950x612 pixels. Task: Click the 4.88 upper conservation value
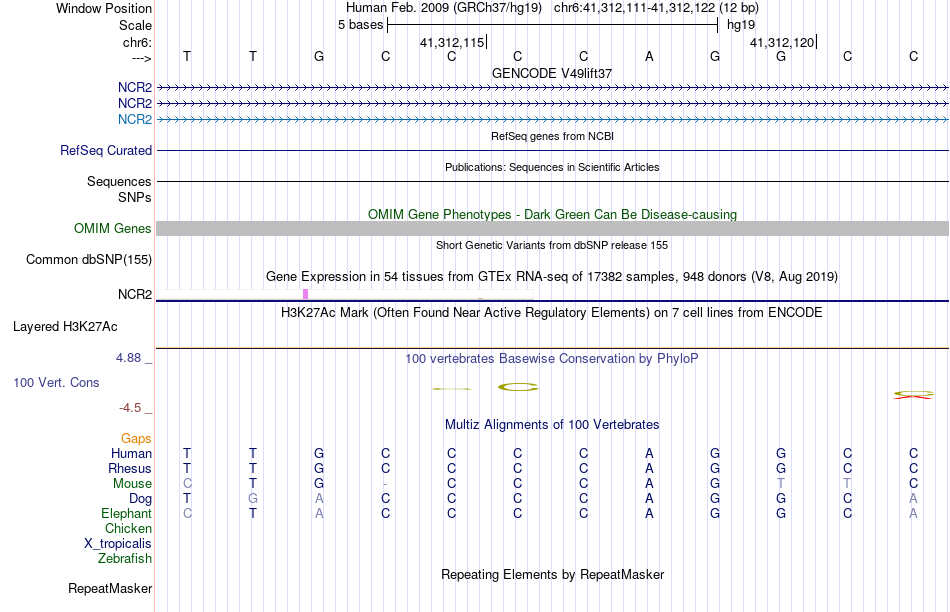pyautogui.click(x=128, y=358)
